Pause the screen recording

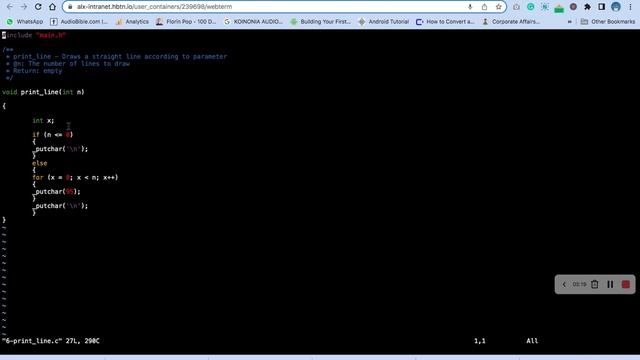(x=610, y=284)
